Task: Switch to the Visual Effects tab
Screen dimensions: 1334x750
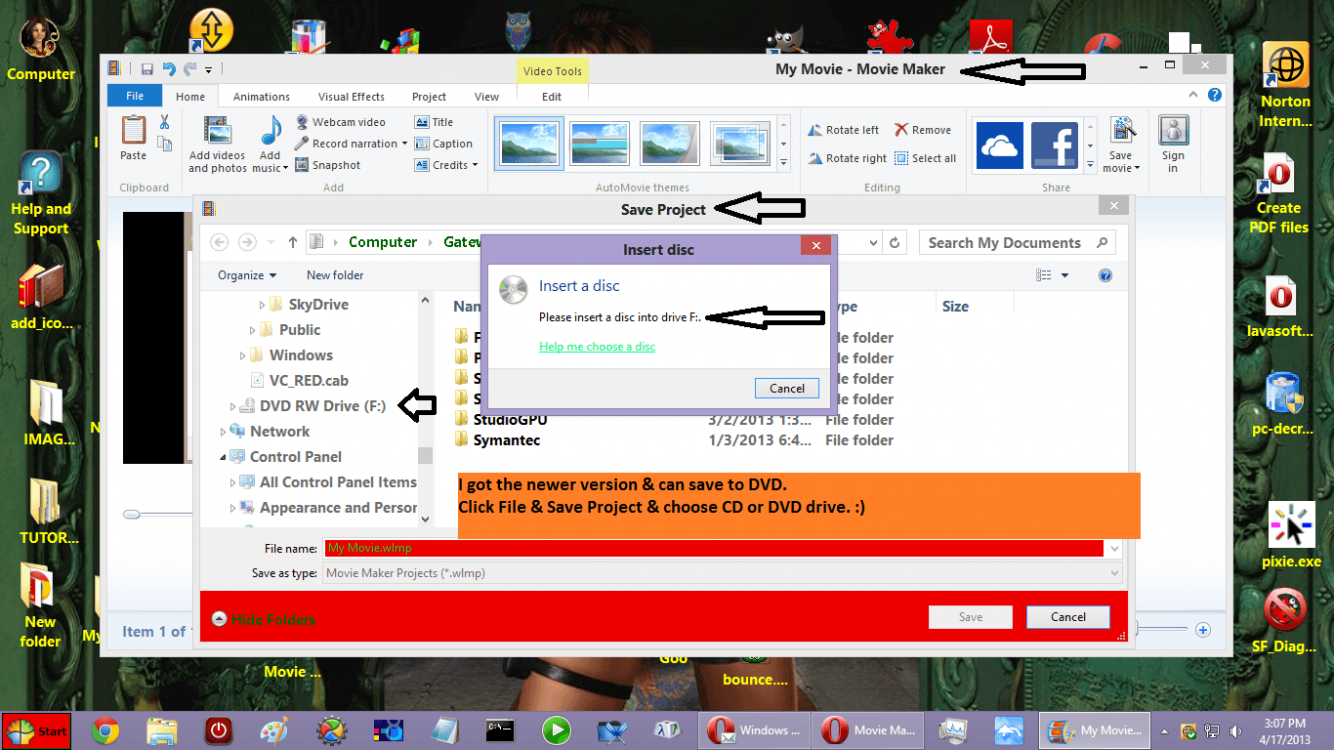Action: click(x=351, y=97)
